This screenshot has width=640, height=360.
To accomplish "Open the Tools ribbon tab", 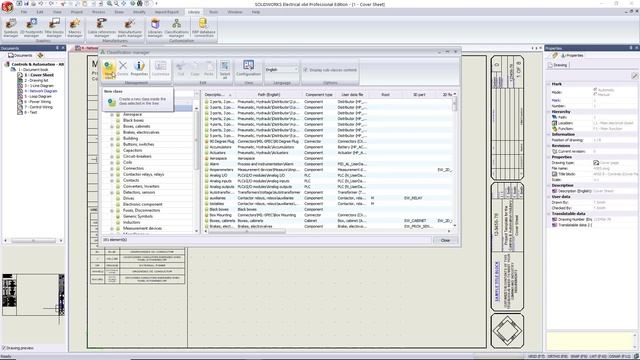I will (213, 12).
